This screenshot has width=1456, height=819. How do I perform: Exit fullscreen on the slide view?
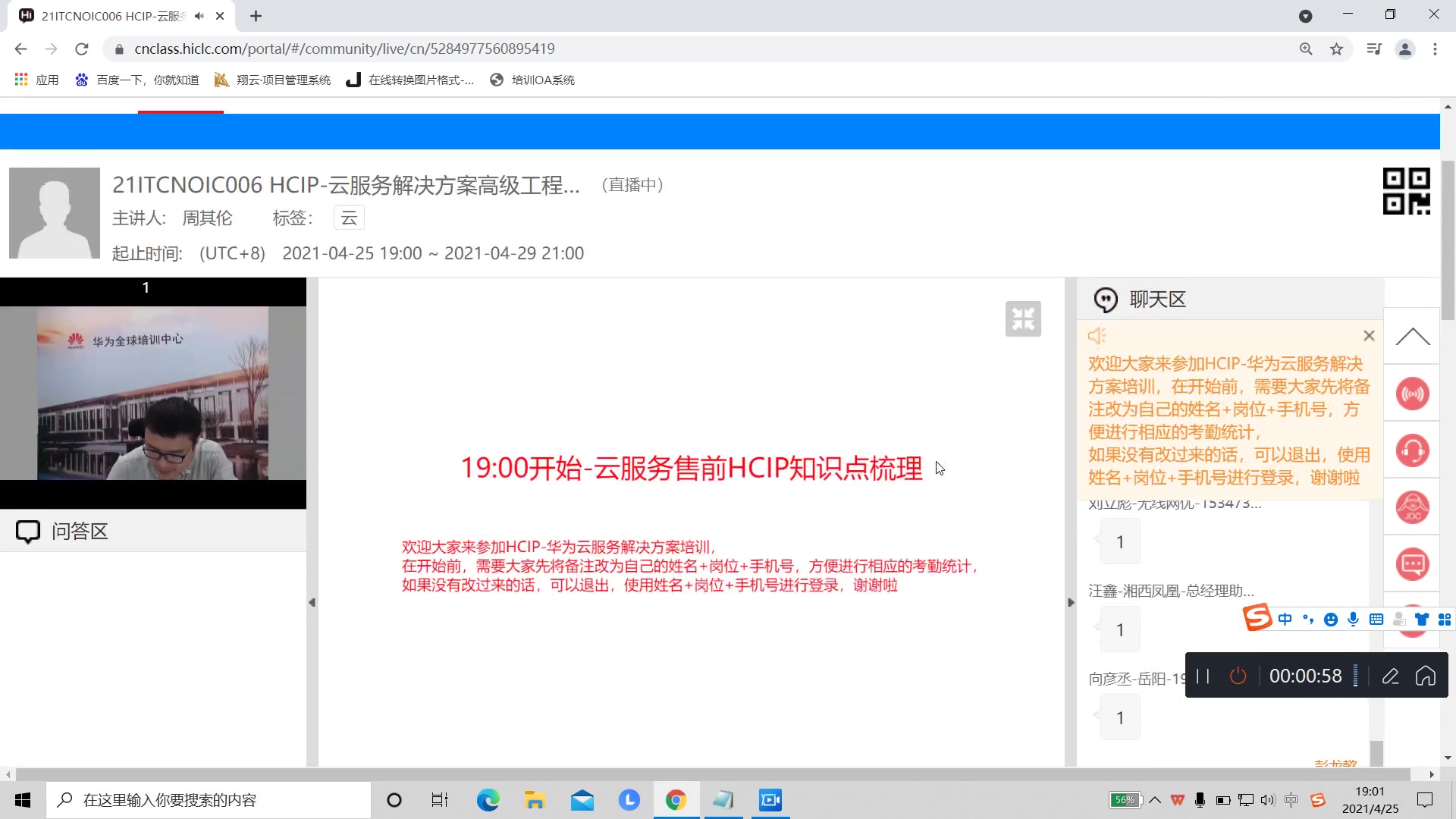tap(1023, 318)
